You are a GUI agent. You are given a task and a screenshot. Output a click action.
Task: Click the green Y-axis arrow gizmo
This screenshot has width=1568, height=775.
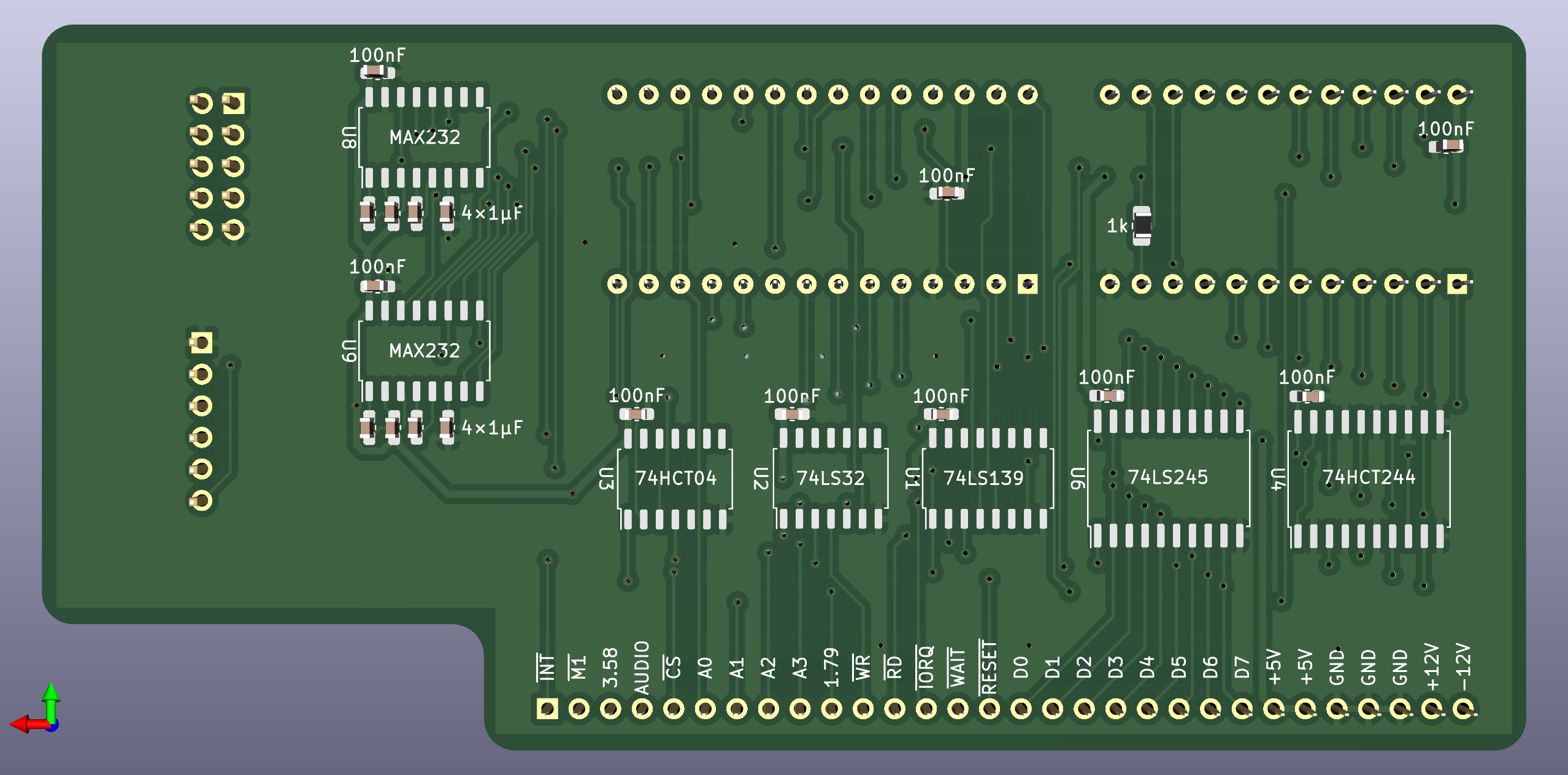51,697
